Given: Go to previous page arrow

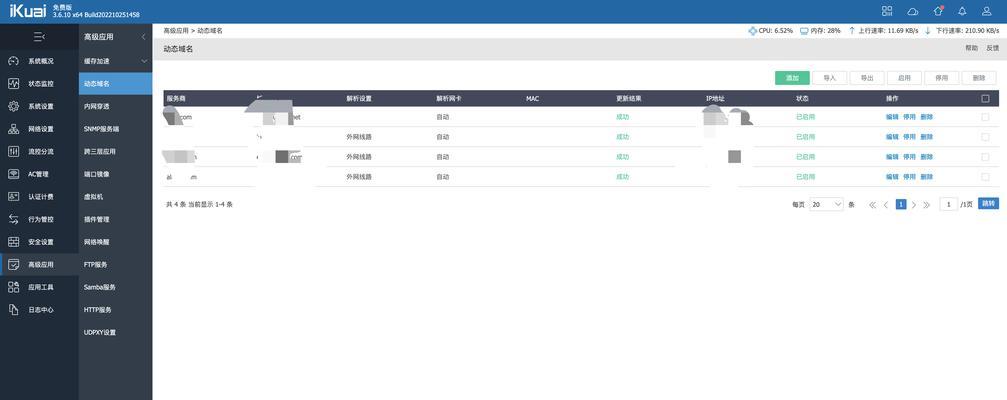Looking at the screenshot, I should pos(886,205).
